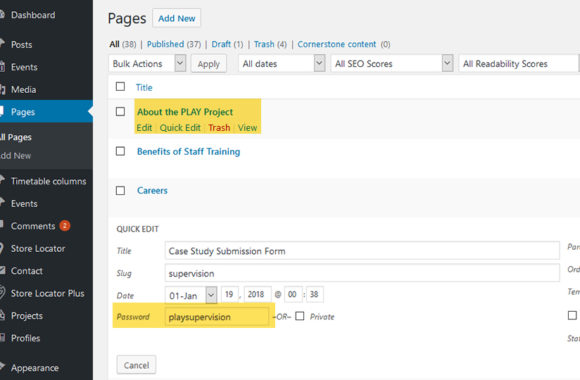The height and width of the screenshot is (380, 580).
Task: Click the Apply button
Action: click(x=209, y=64)
